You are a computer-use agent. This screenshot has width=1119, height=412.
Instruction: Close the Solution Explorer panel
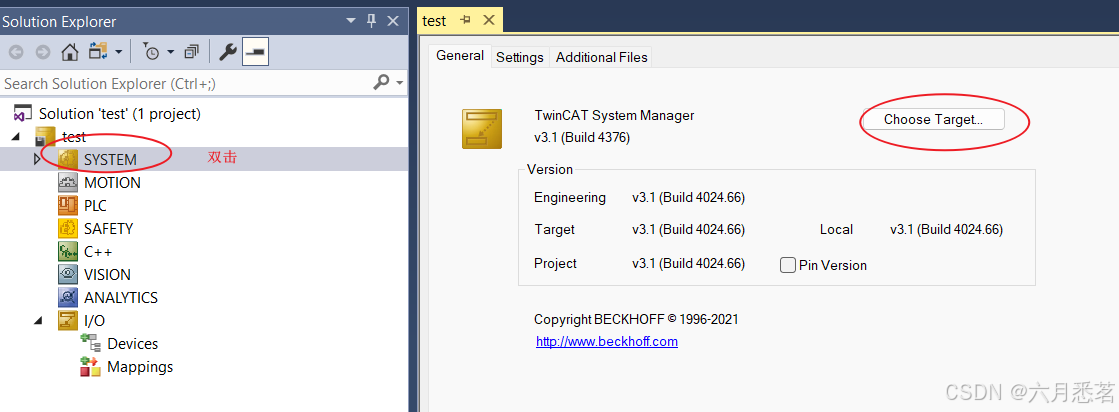point(393,21)
